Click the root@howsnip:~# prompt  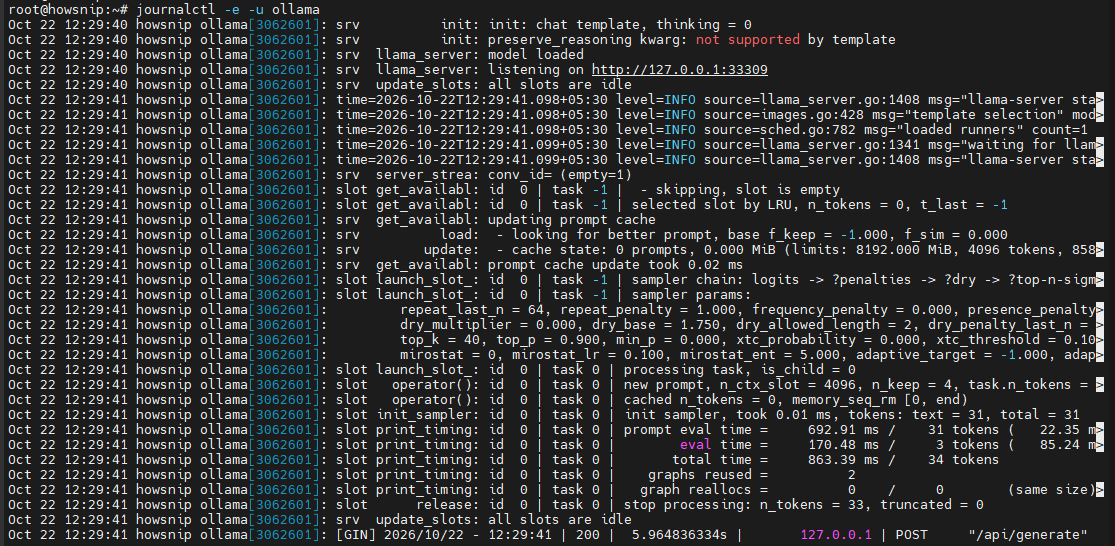68,9
